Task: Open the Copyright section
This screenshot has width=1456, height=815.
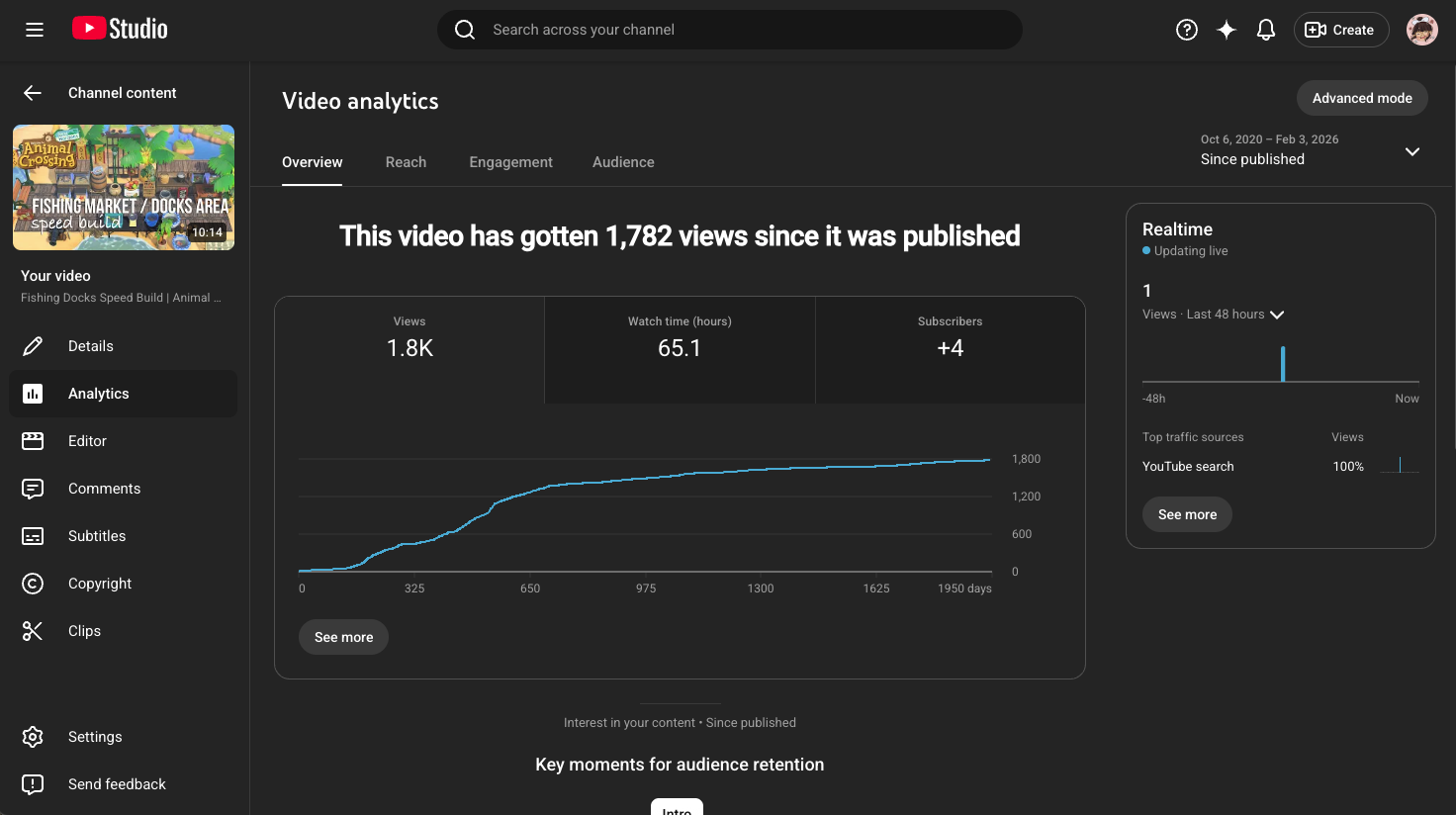Action: [100, 583]
